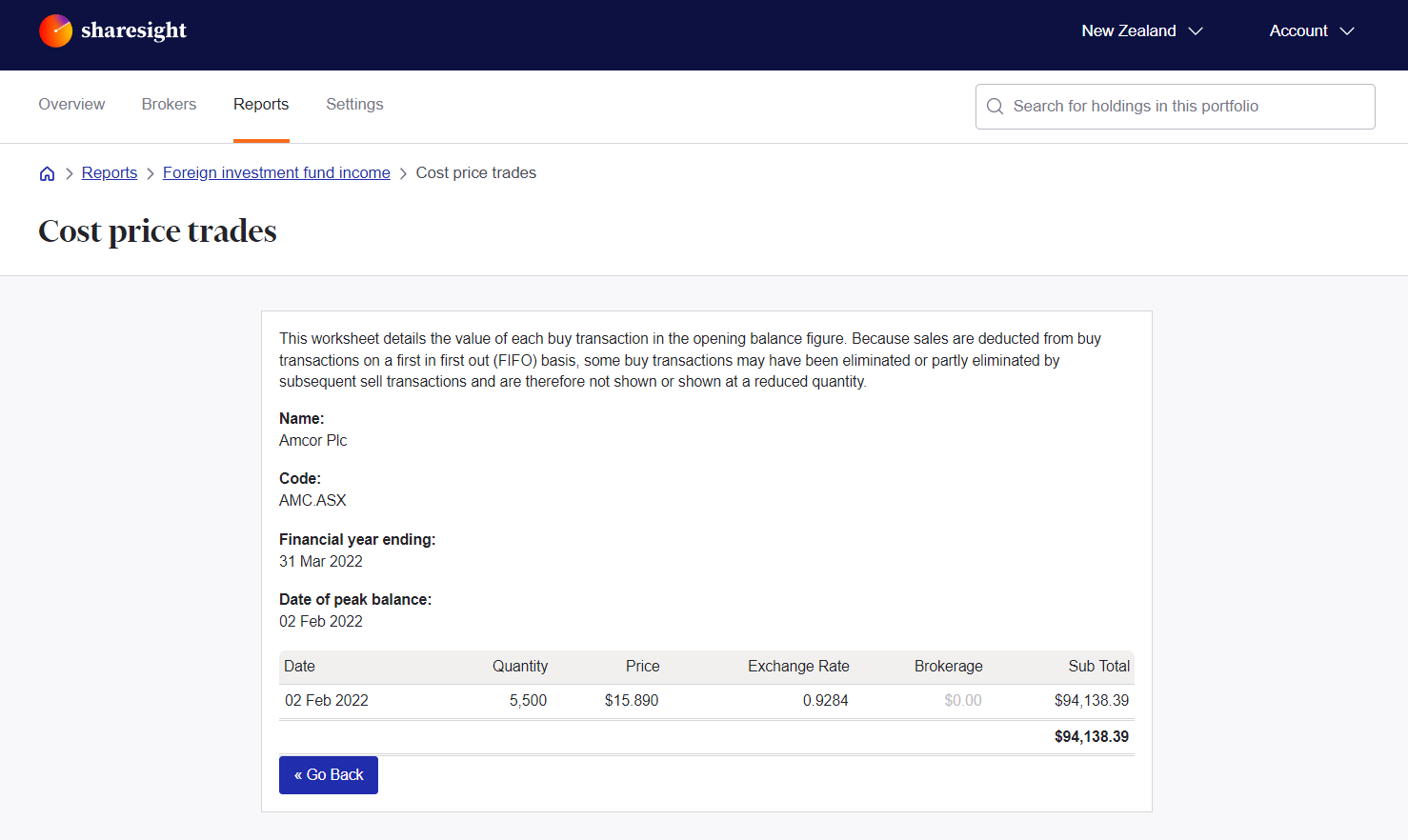Switch to the Overview tab
The width and height of the screenshot is (1408, 840).
point(71,105)
